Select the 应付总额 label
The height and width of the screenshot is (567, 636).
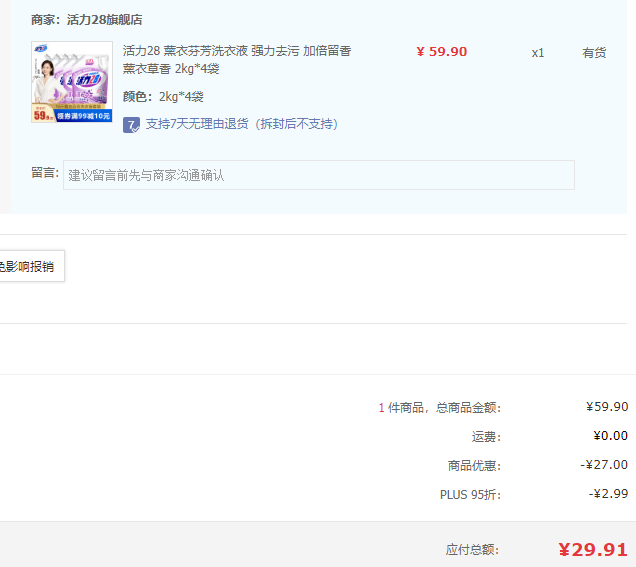[x=473, y=550]
